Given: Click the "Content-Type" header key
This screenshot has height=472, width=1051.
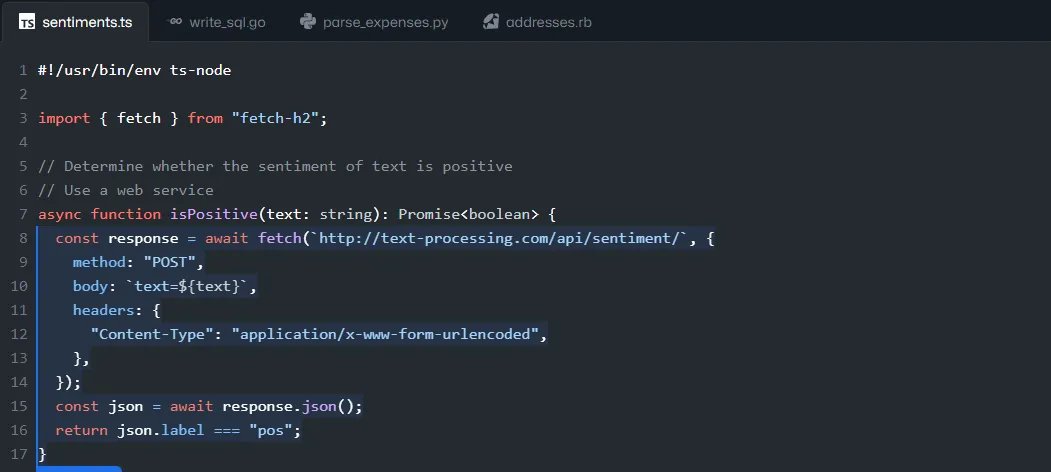Looking at the screenshot, I should pos(151,334).
